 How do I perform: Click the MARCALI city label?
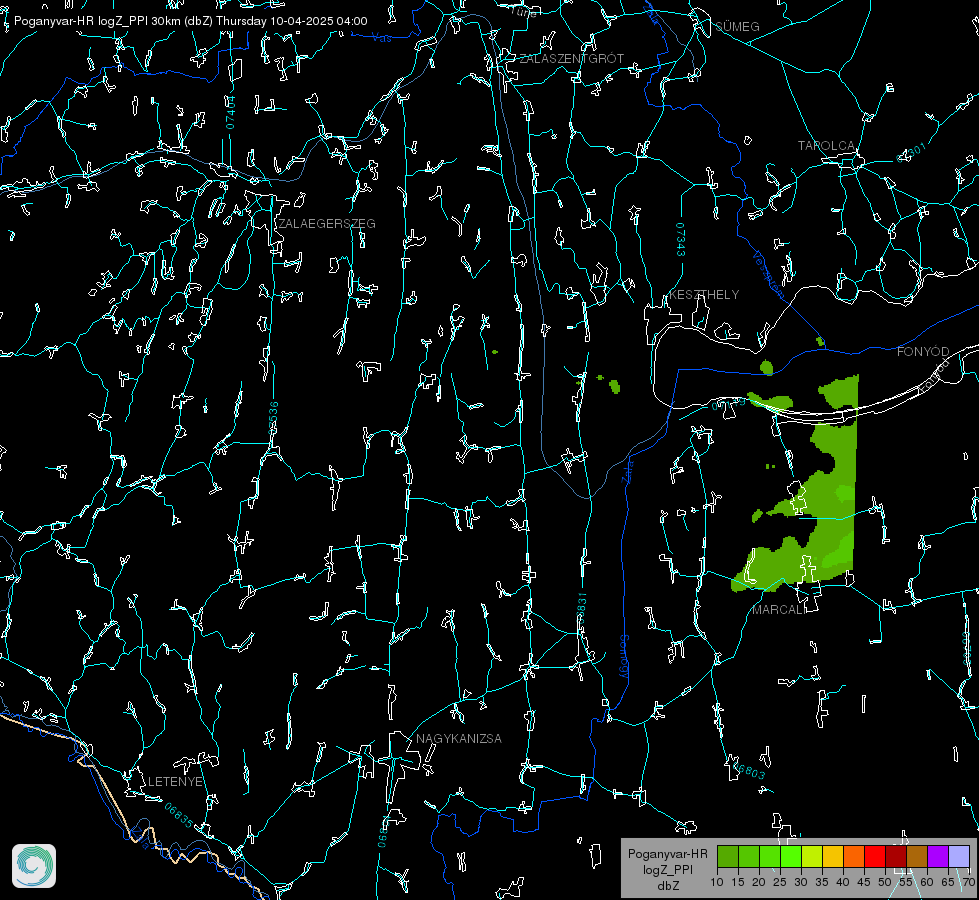(779, 610)
